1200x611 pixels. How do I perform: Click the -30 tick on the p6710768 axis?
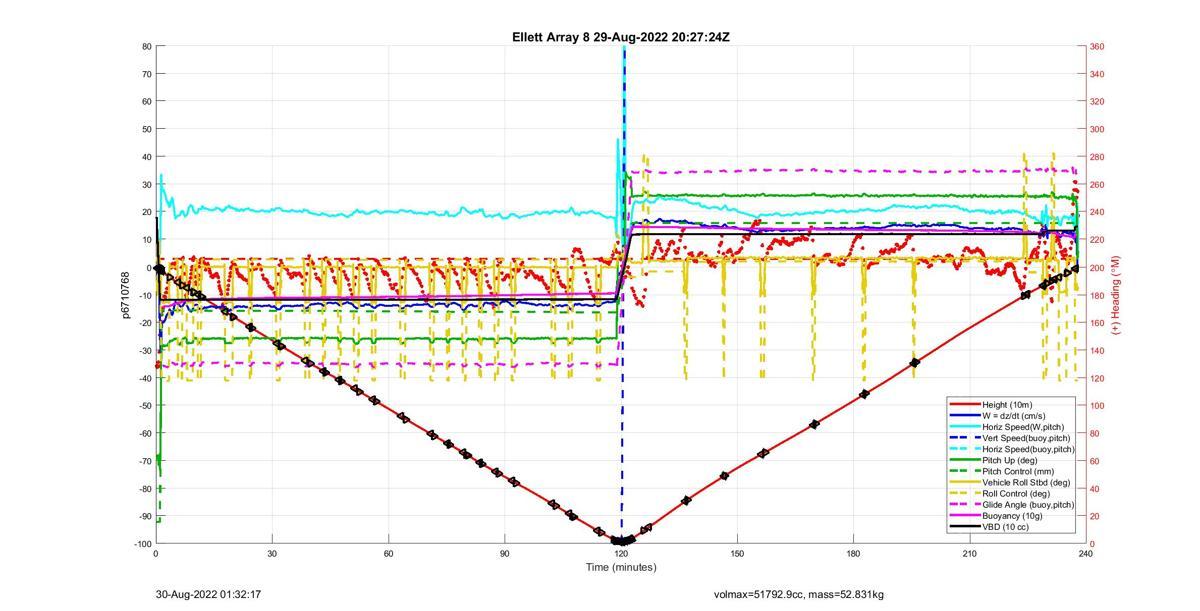(x=144, y=350)
